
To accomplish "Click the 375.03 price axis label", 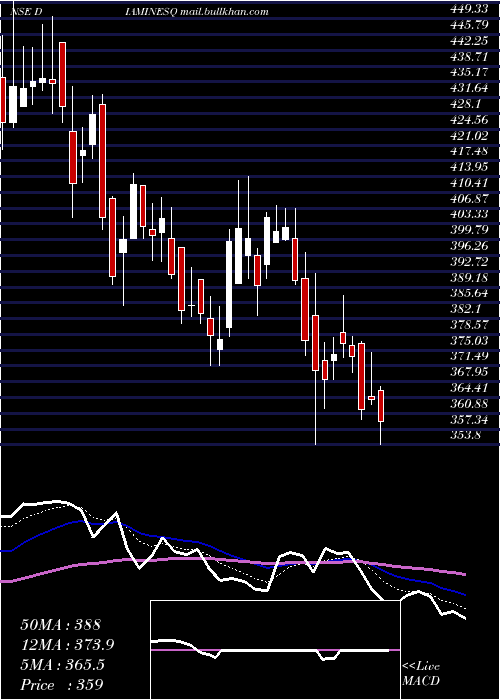I will [471, 341].
